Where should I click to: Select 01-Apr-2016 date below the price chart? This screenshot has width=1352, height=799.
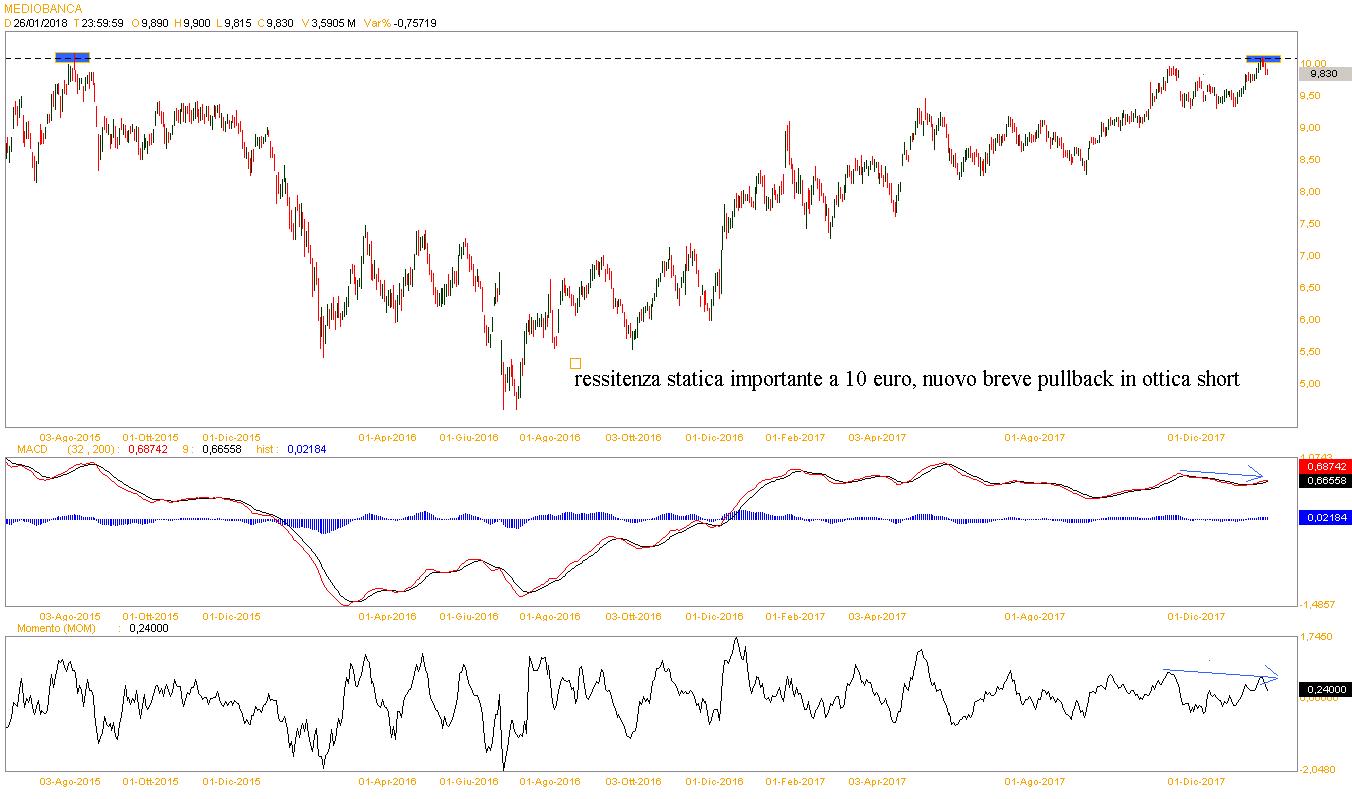[x=386, y=438]
